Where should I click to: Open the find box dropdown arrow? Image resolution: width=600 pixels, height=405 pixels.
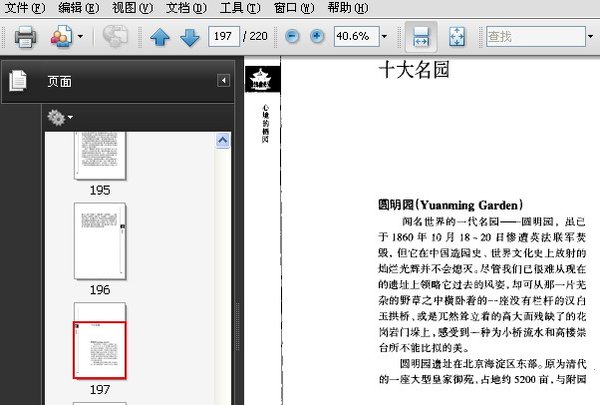pyautogui.click(x=590, y=36)
